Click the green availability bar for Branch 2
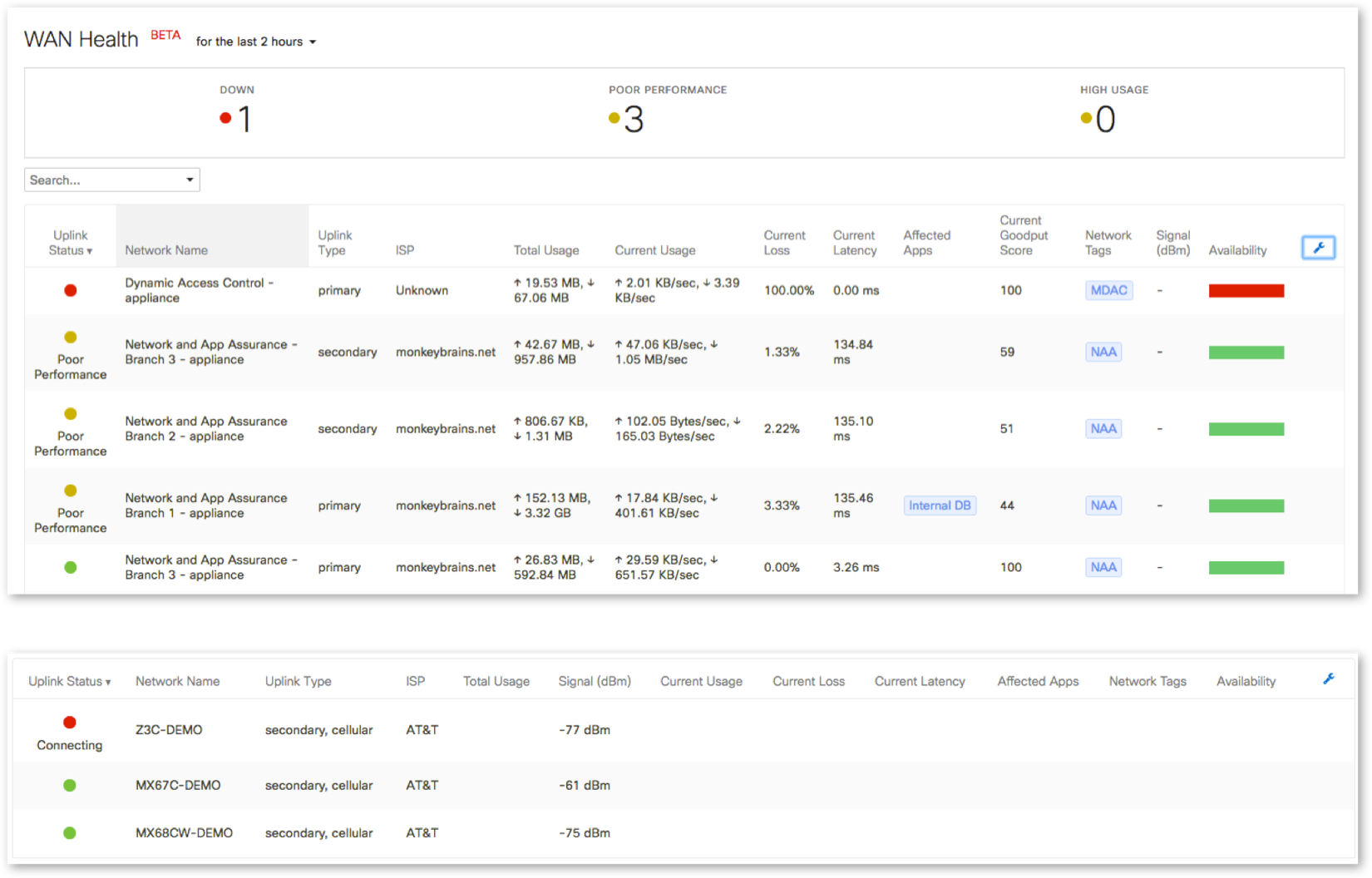The height and width of the screenshot is (878, 1372). pyautogui.click(x=1246, y=429)
